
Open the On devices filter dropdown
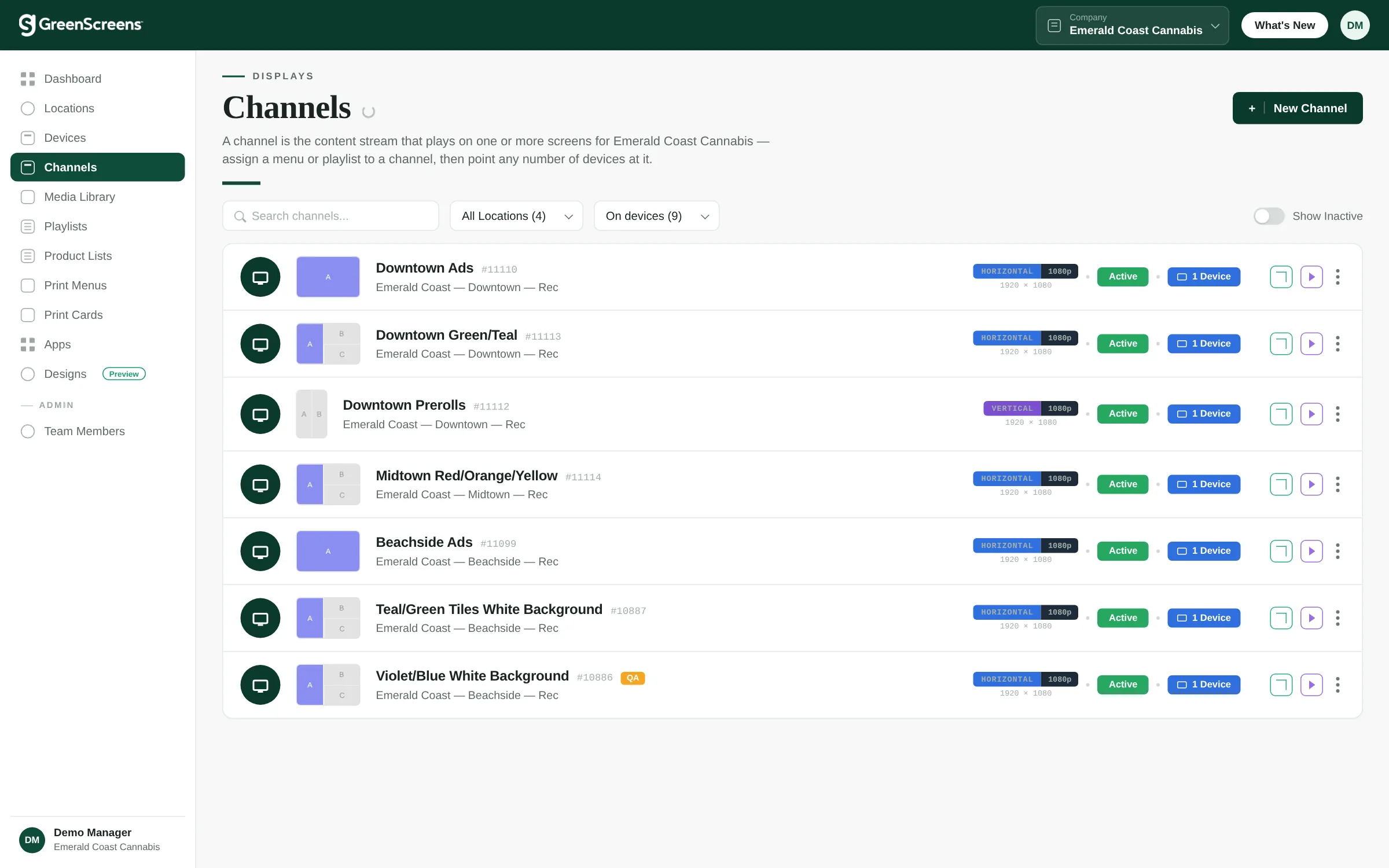coord(656,216)
